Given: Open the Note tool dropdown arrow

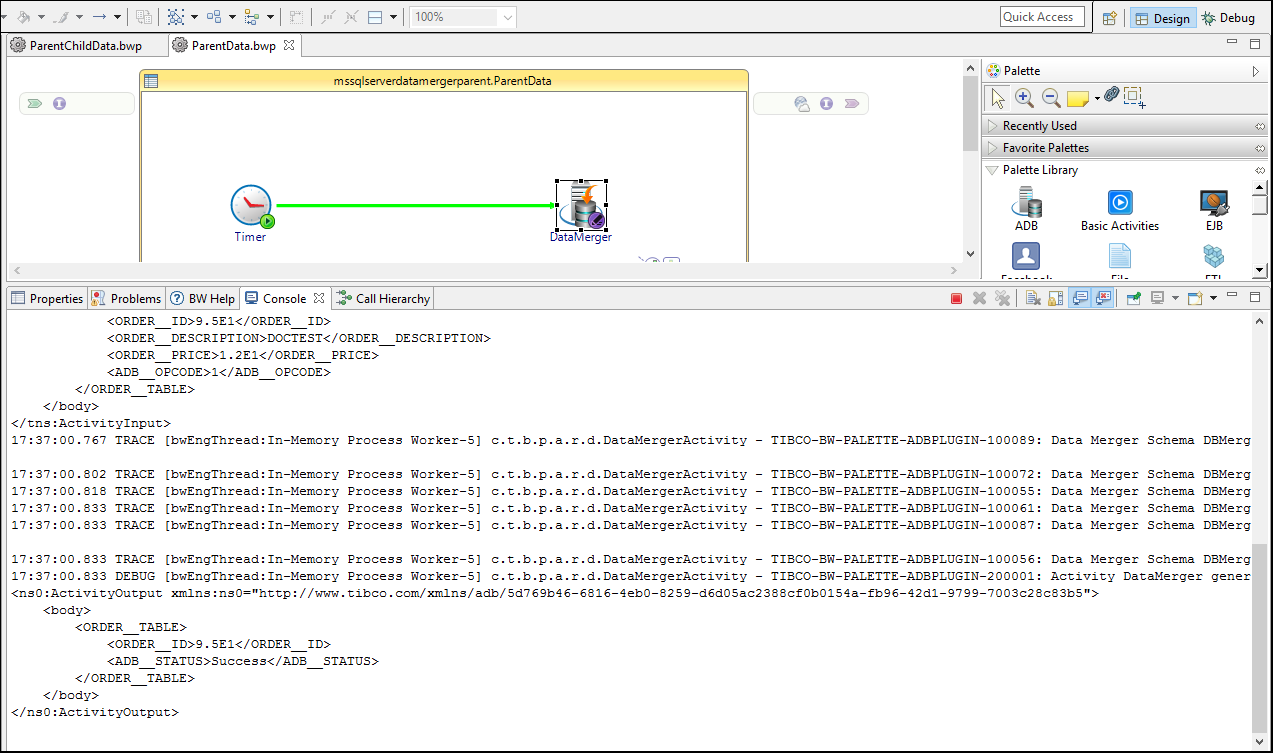Looking at the screenshot, I should point(1097,98).
